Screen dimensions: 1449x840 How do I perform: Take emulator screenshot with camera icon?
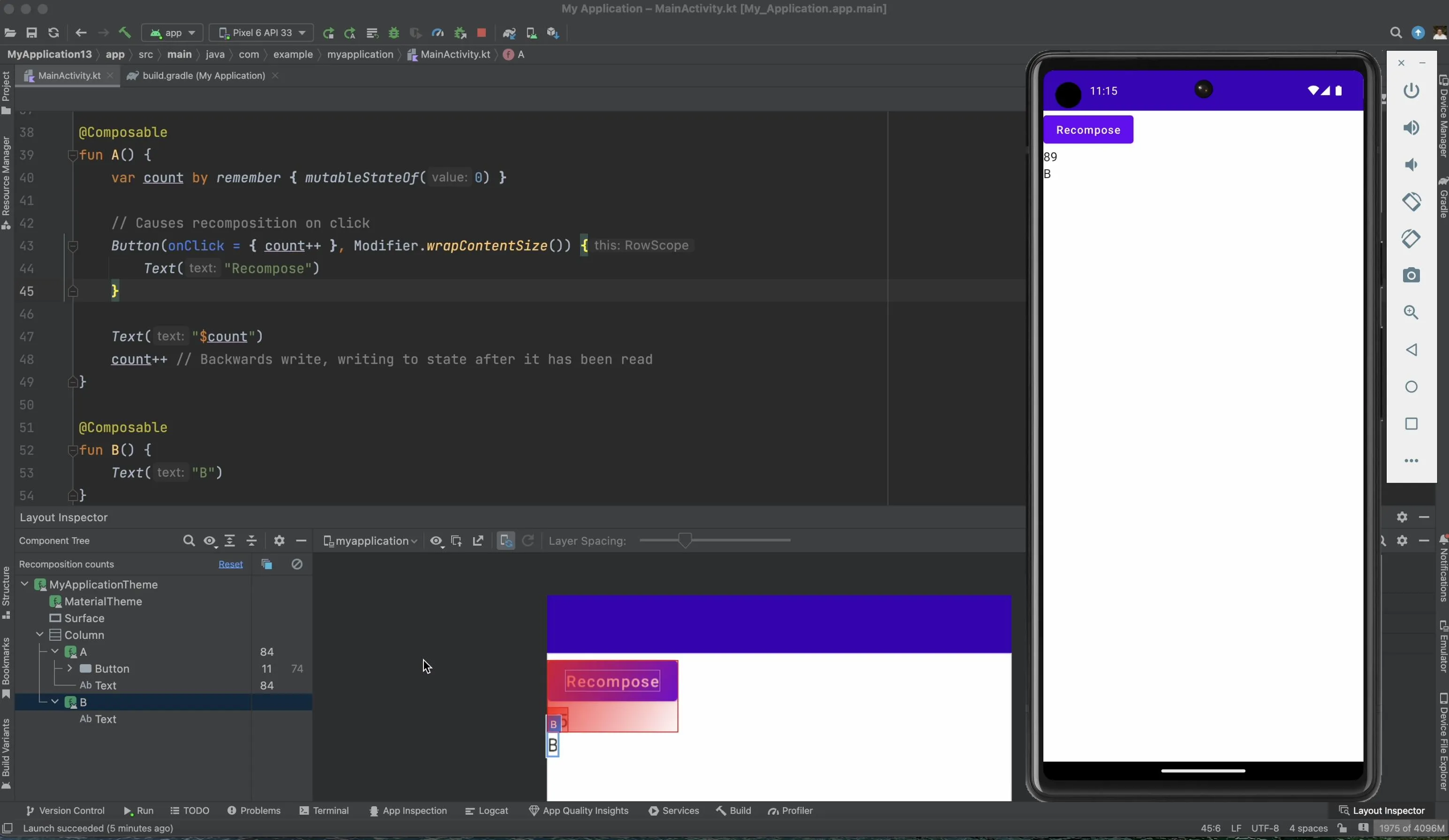pos(1411,276)
